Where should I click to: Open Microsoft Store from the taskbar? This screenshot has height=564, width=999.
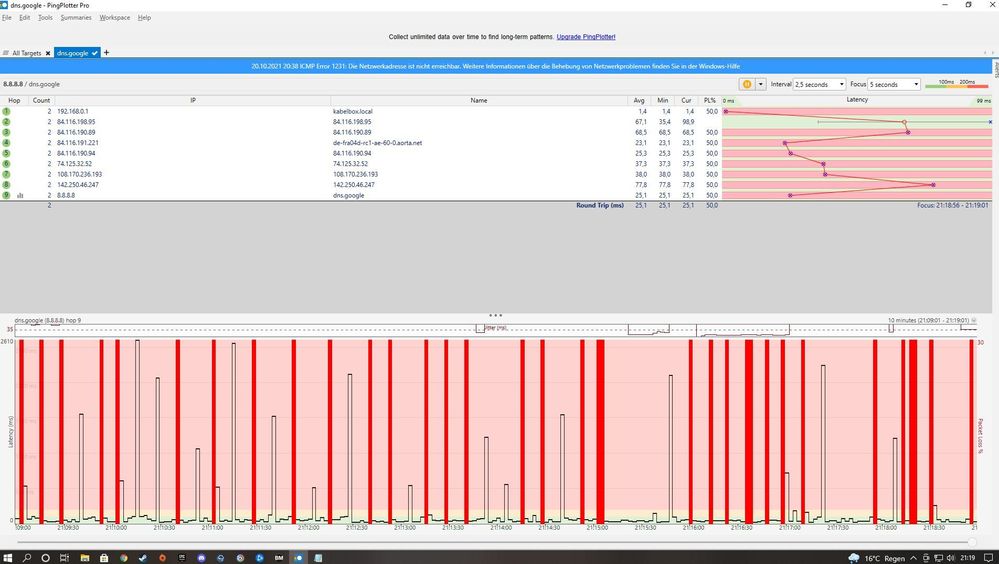(x=104, y=558)
